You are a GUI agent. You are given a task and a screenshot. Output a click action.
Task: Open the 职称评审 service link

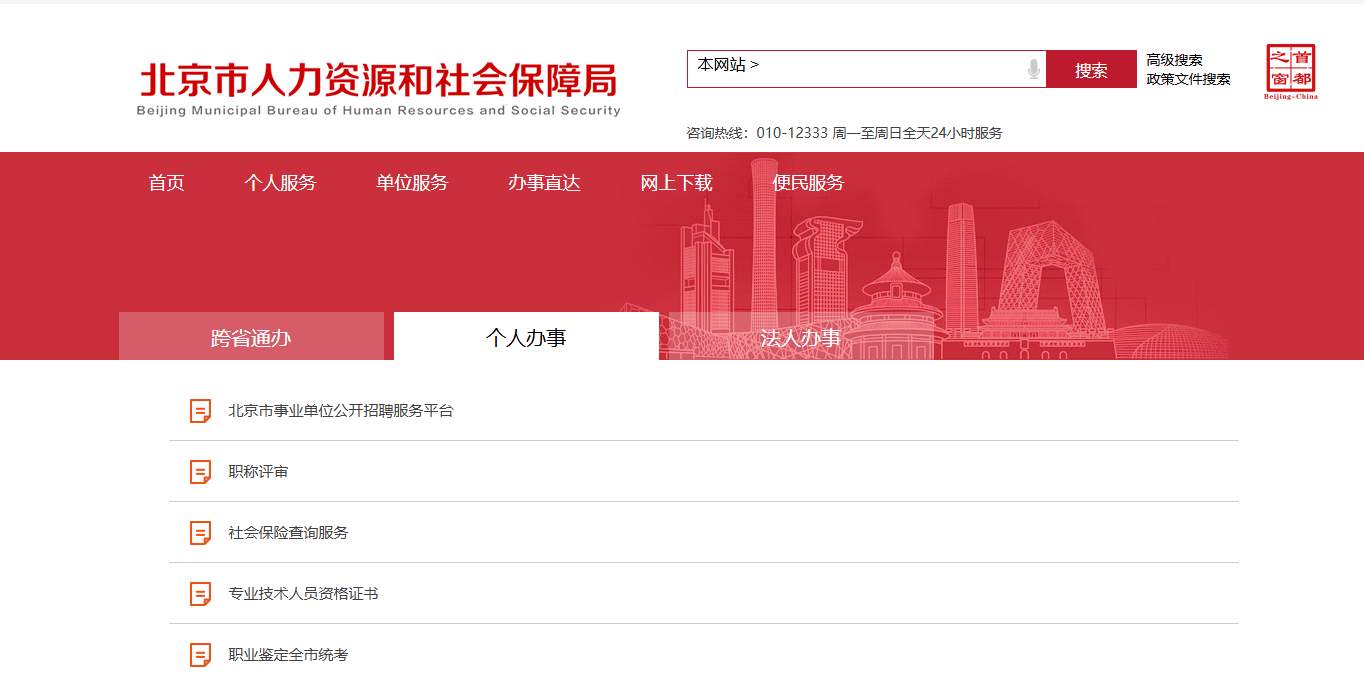click(x=258, y=472)
